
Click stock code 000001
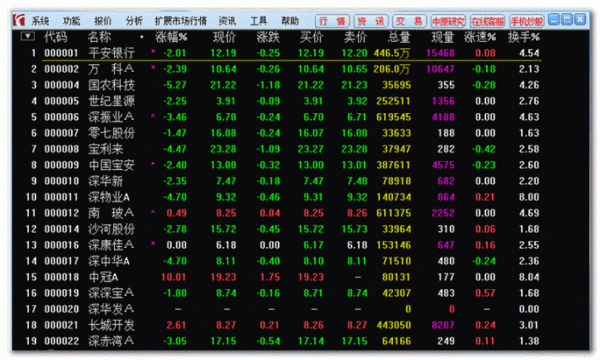[61, 53]
